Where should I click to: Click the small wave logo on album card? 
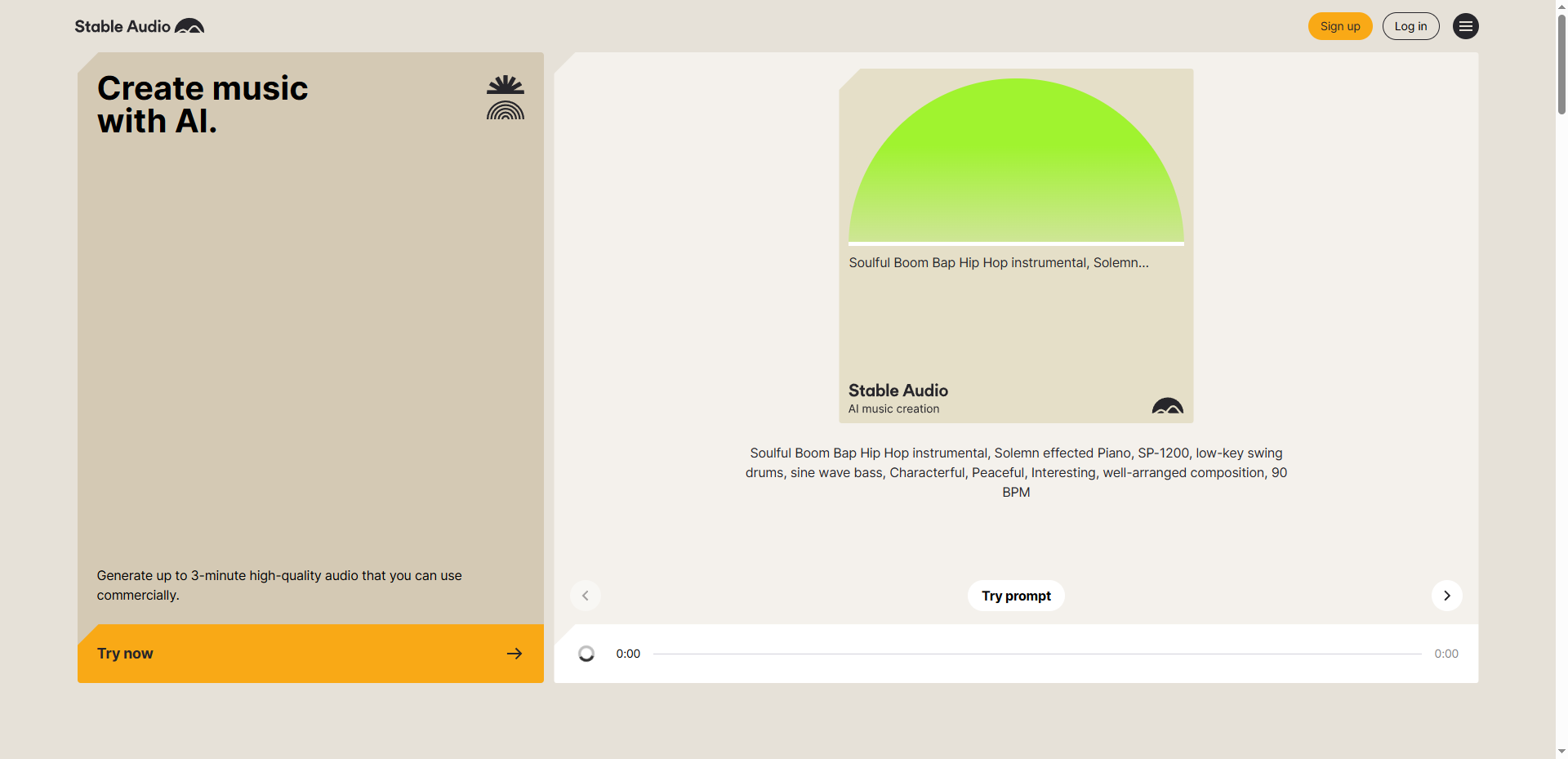1167,406
